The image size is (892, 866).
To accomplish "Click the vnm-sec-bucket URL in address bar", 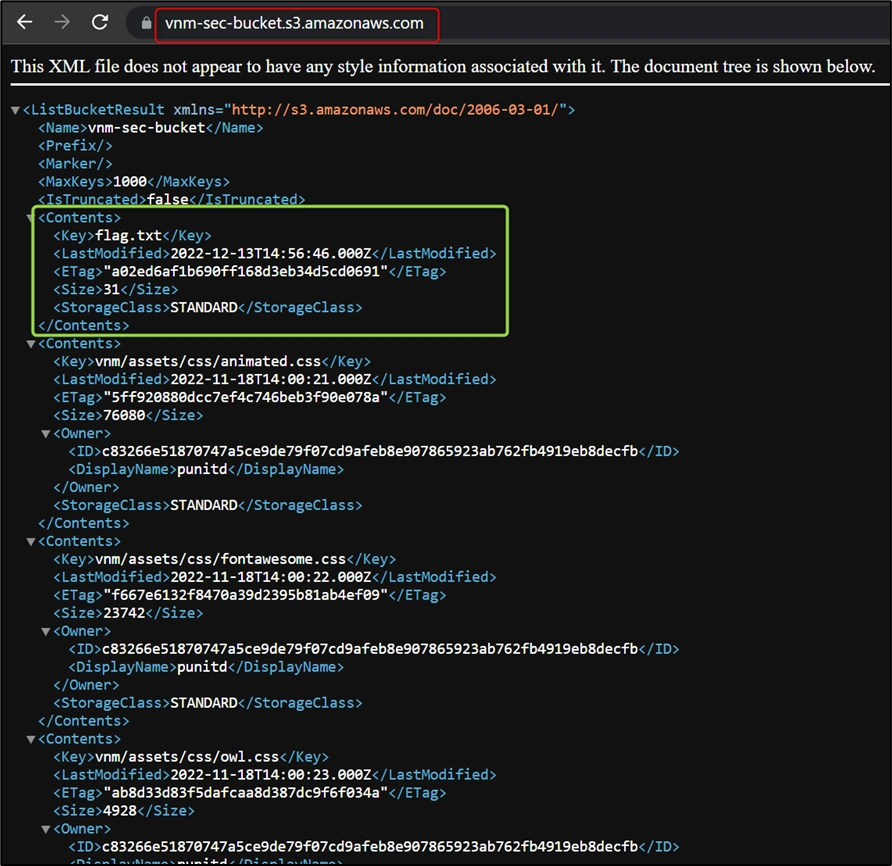I will (x=294, y=23).
